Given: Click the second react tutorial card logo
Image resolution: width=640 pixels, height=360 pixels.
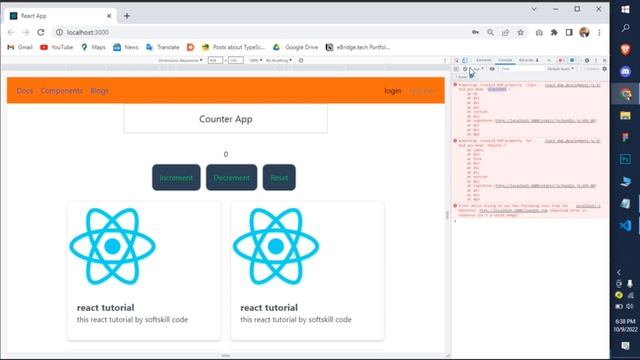Looking at the screenshot, I should (276, 246).
